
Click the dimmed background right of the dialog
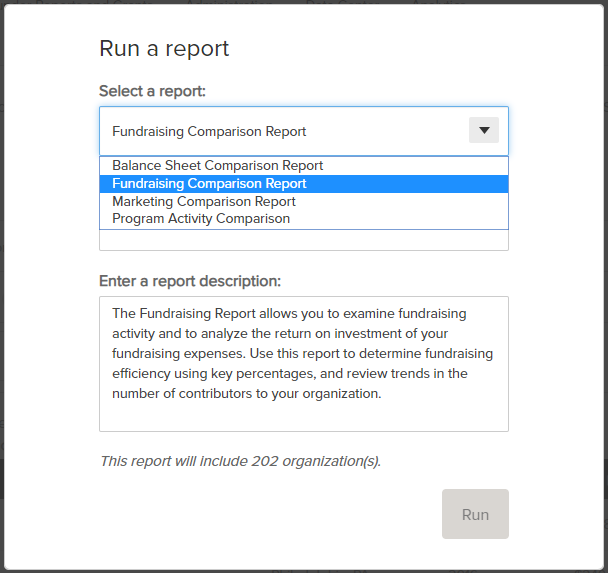(x=605, y=300)
